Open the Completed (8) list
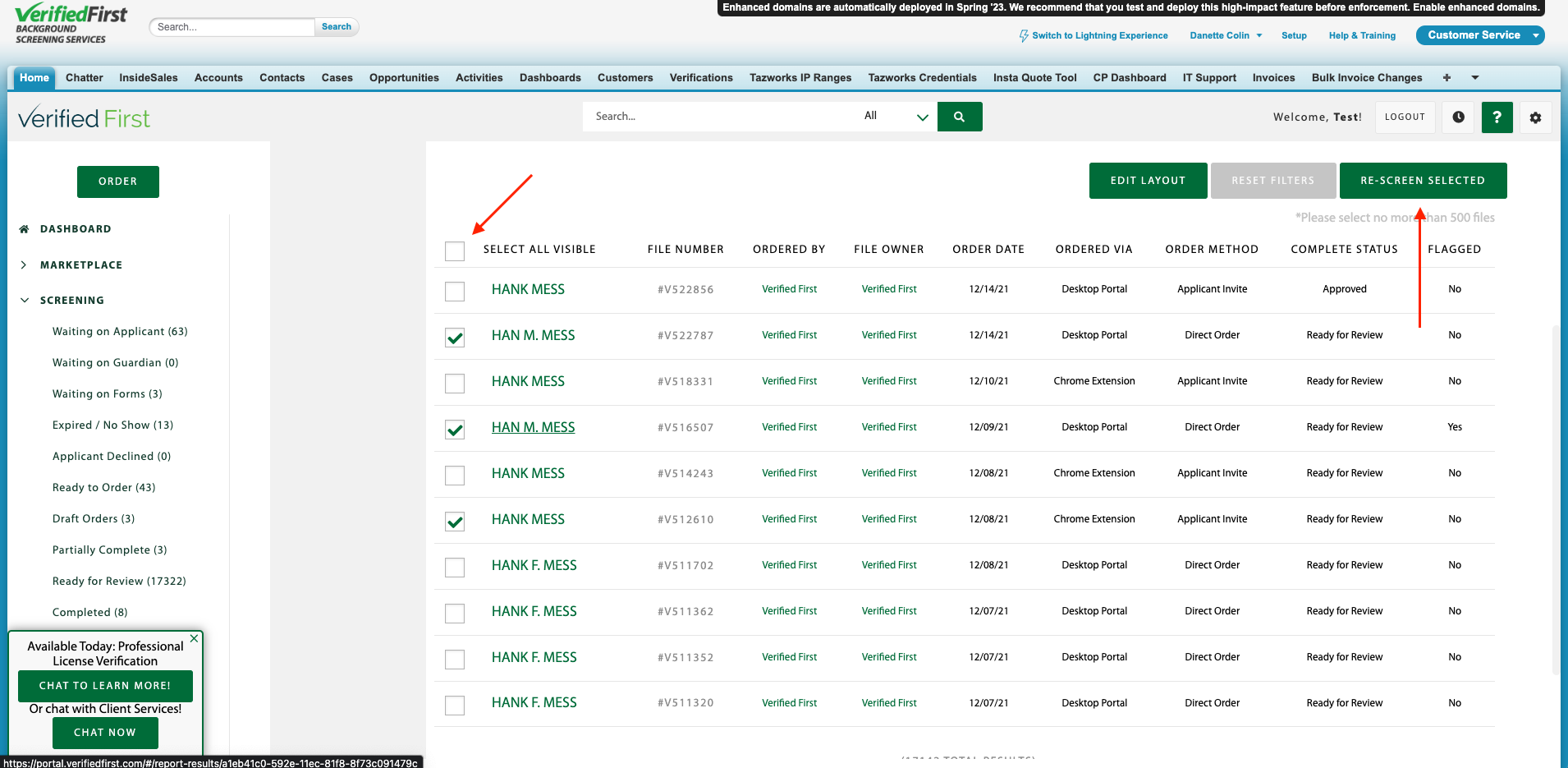The height and width of the screenshot is (768, 1568). [x=89, y=613]
